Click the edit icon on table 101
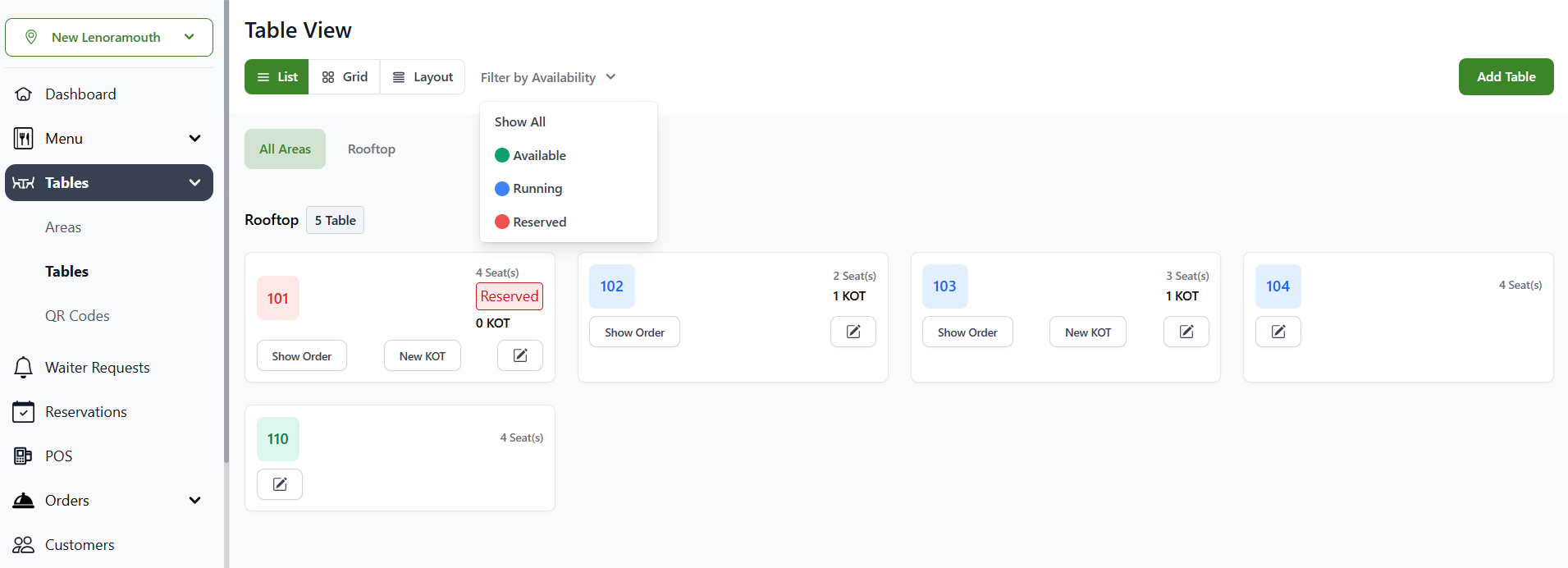 (519, 355)
